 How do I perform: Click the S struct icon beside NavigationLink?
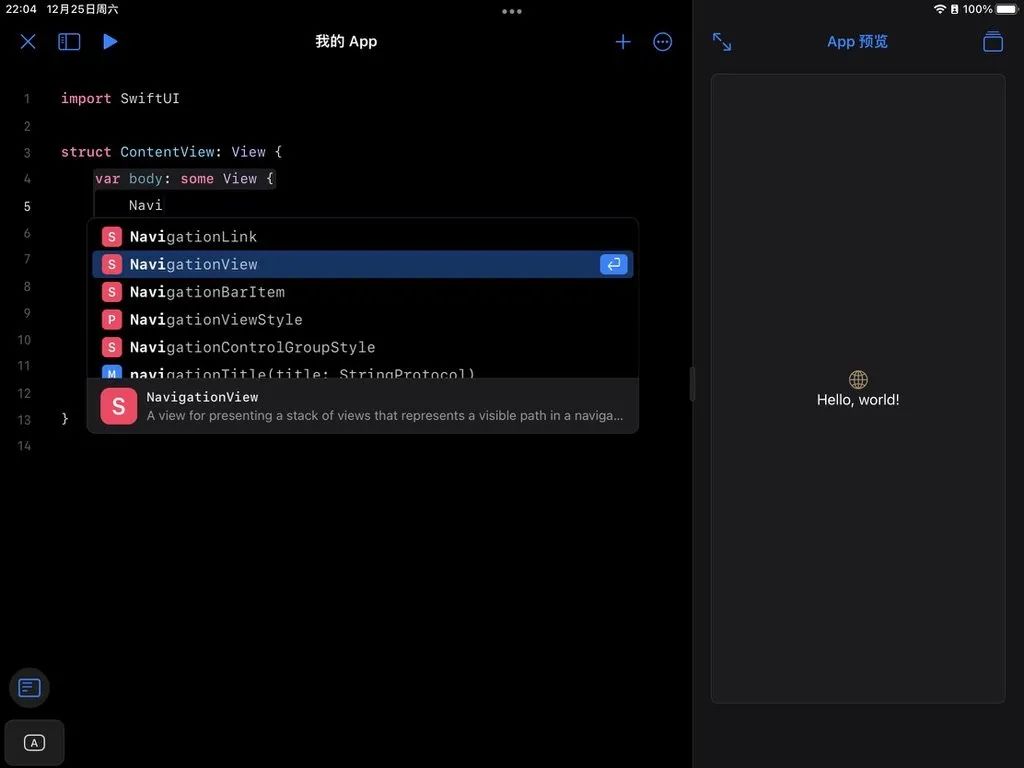(112, 236)
